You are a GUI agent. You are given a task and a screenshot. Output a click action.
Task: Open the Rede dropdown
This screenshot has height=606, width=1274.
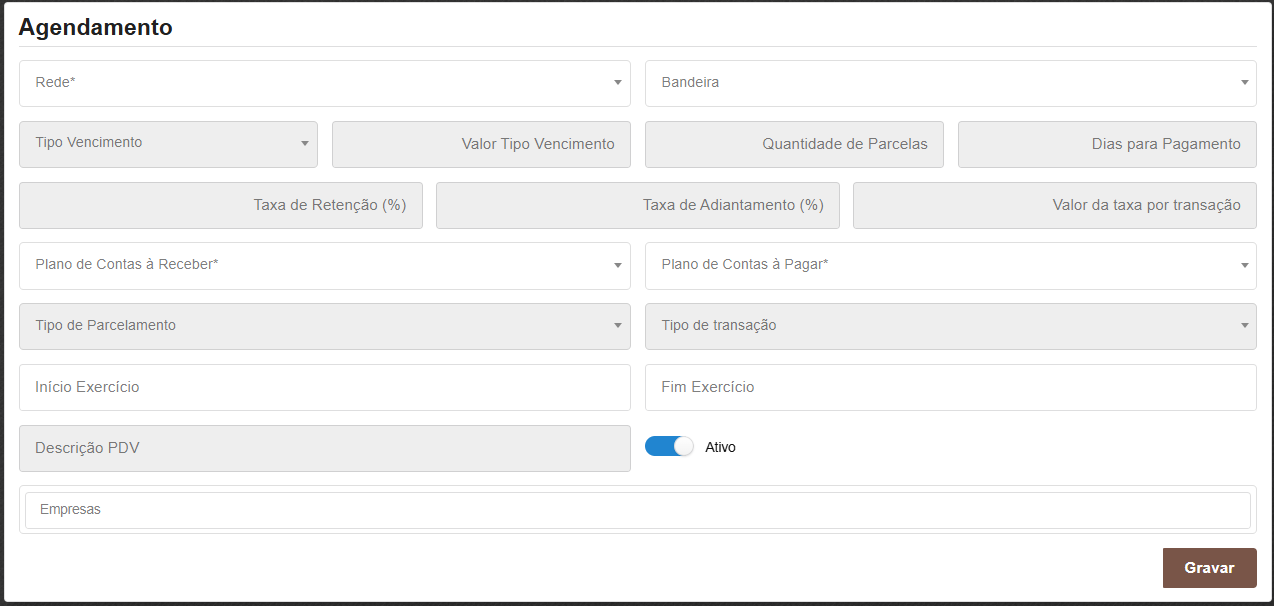click(x=324, y=83)
